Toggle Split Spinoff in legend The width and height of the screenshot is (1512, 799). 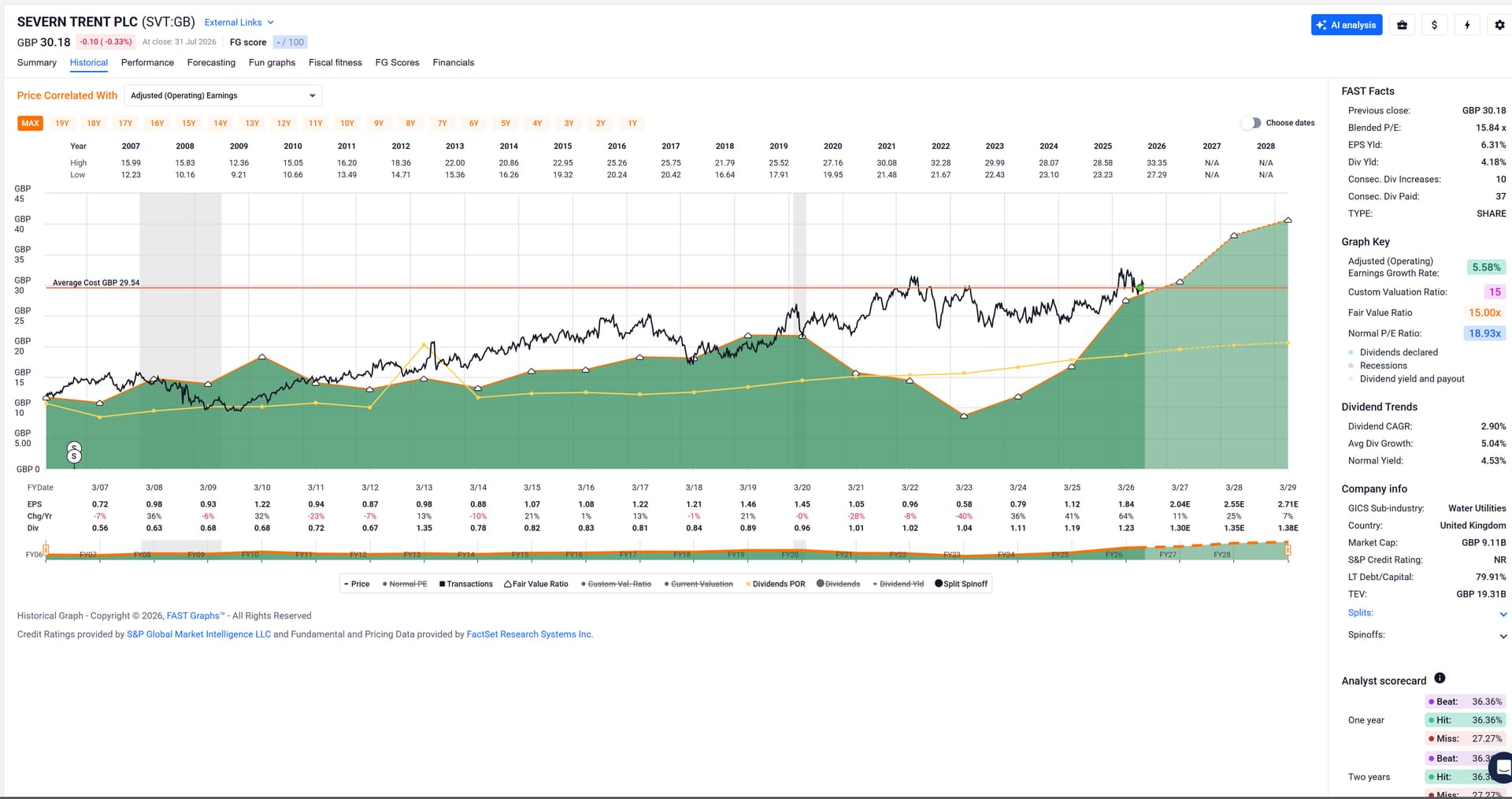[961, 584]
